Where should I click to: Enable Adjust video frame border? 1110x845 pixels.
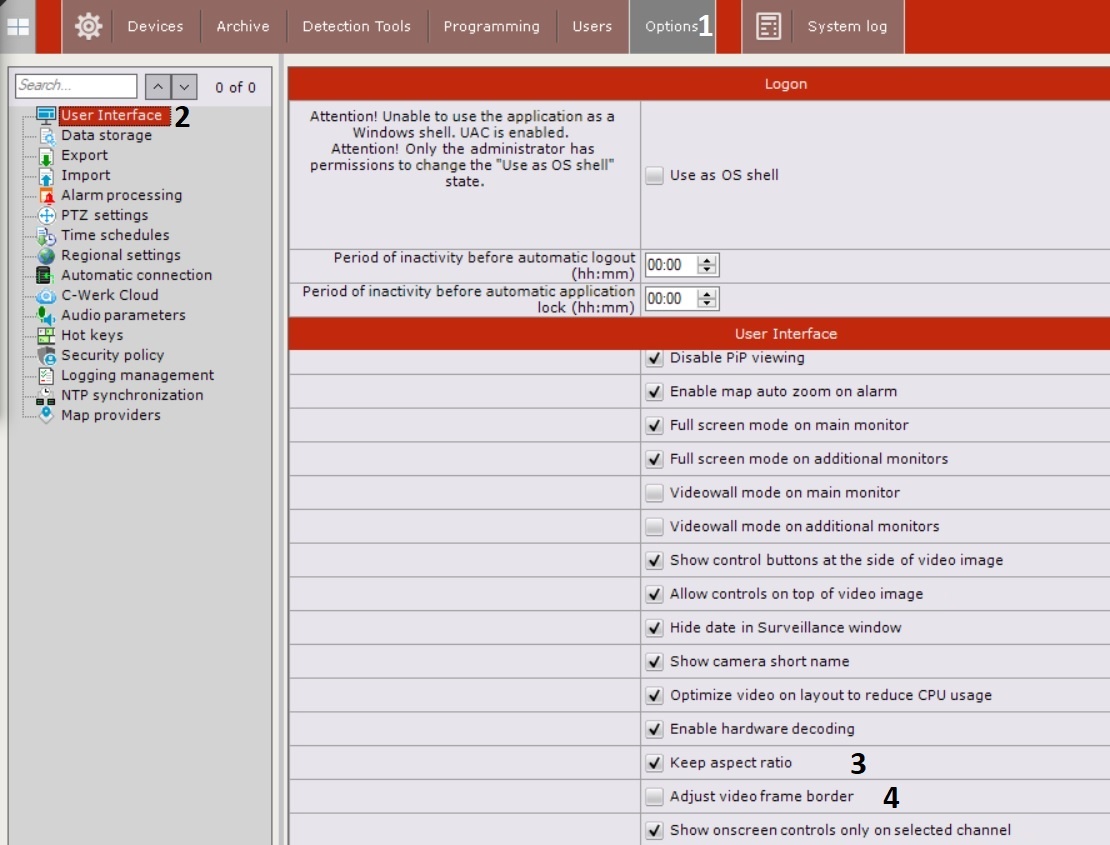click(654, 797)
